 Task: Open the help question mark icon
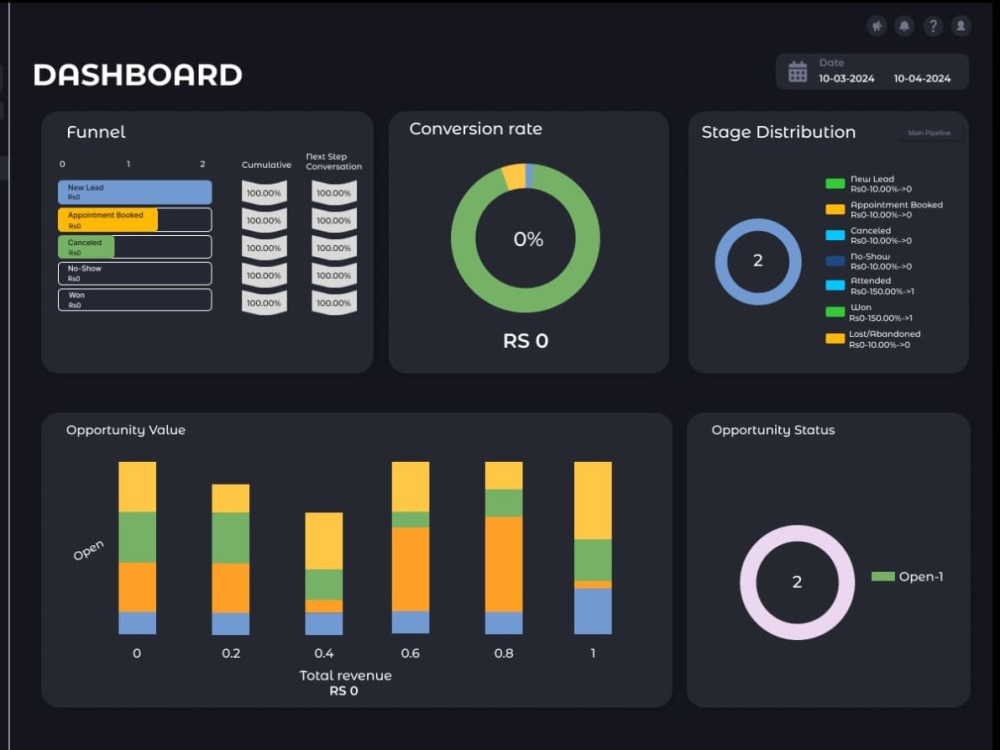coord(933,26)
